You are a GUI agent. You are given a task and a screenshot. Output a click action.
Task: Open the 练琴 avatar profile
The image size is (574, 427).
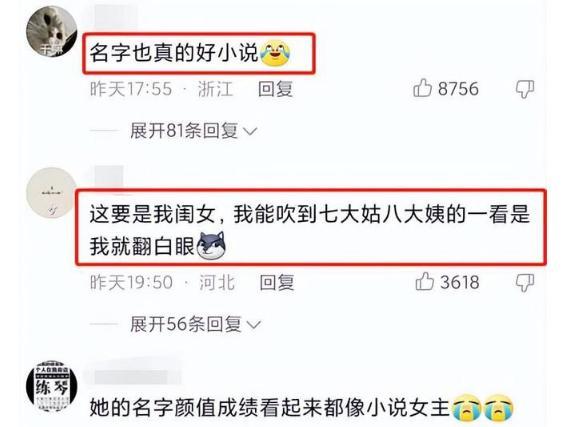(x=52, y=386)
